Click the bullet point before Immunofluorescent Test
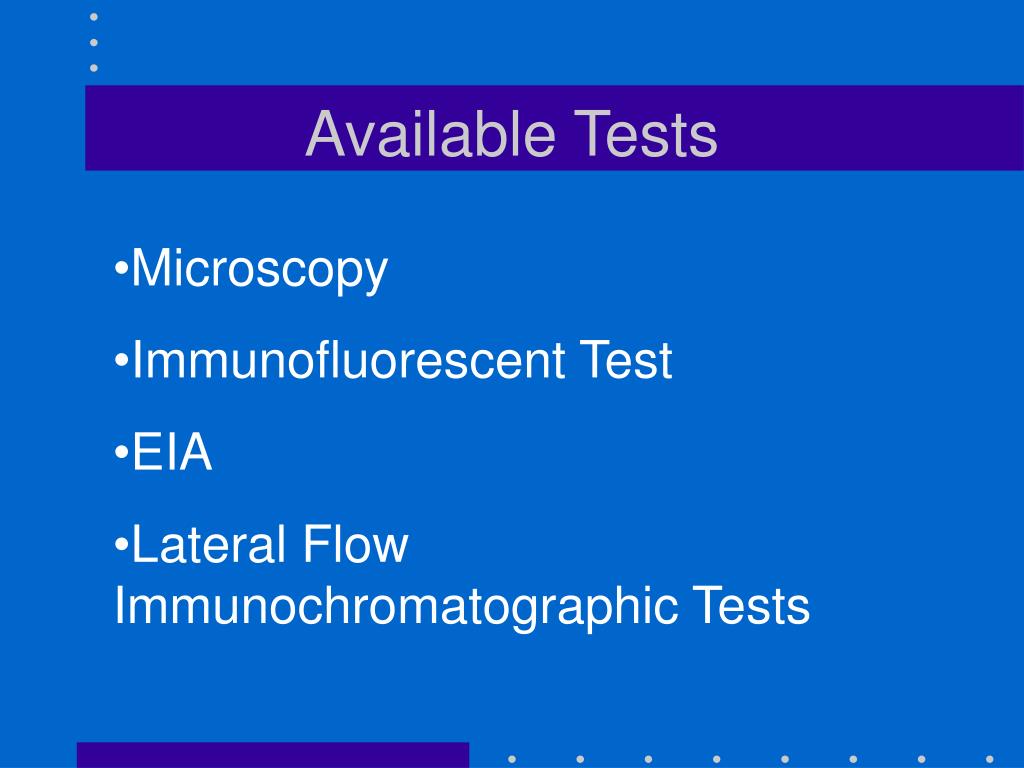The image size is (1024, 768). [x=121, y=360]
